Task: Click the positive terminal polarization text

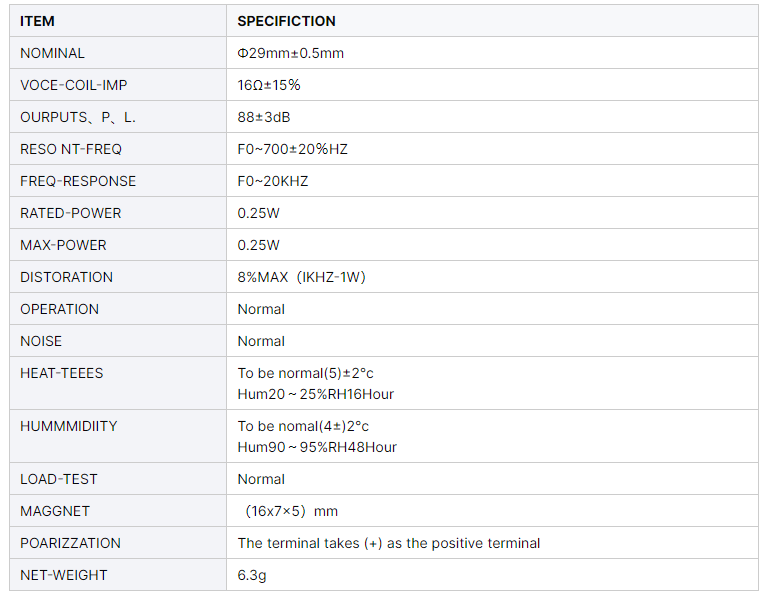Action: pyautogui.click(x=388, y=543)
